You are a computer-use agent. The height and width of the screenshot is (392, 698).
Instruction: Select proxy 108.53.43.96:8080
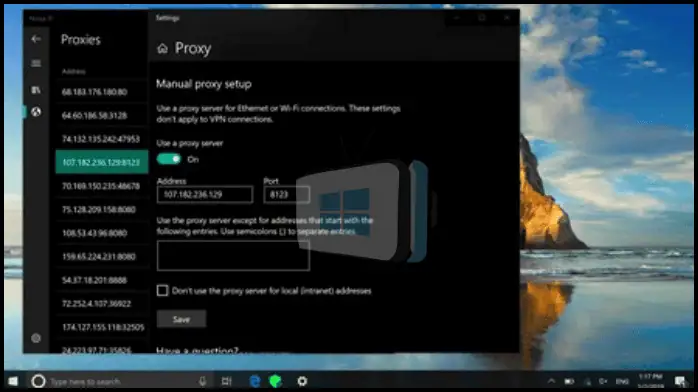tap(101, 233)
